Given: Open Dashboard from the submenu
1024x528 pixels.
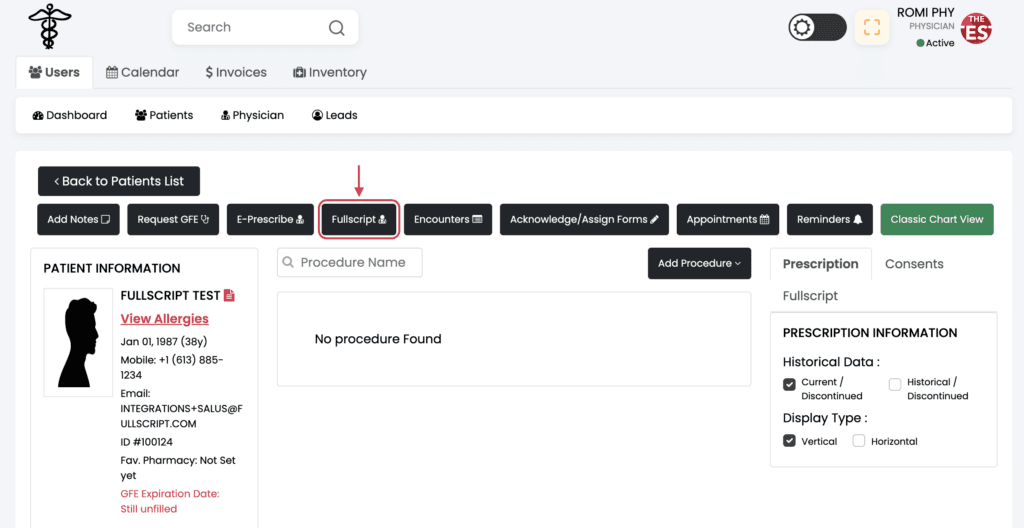Looking at the screenshot, I should [69, 115].
